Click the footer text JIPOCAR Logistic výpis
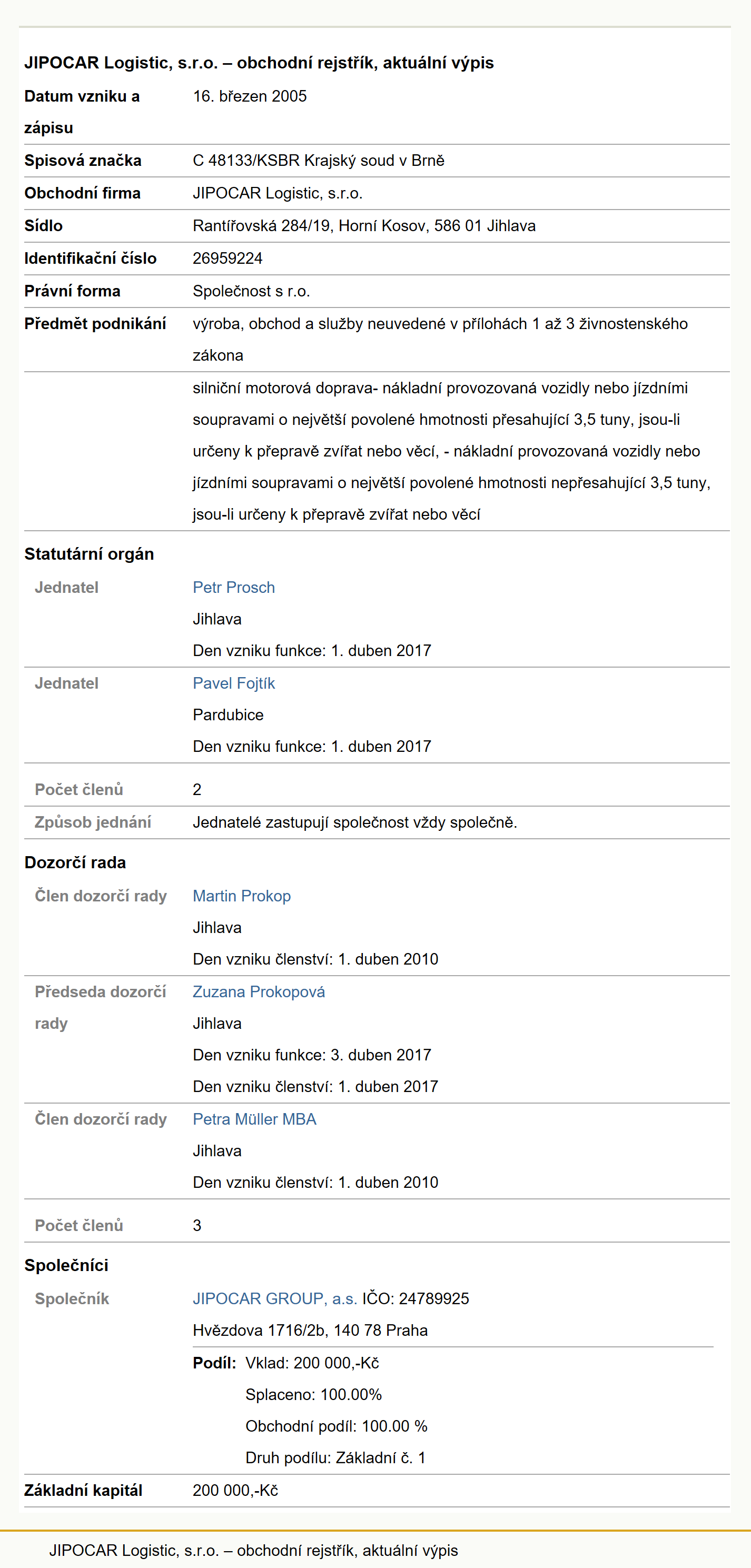The height and width of the screenshot is (1568, 751). point(253,1550)
